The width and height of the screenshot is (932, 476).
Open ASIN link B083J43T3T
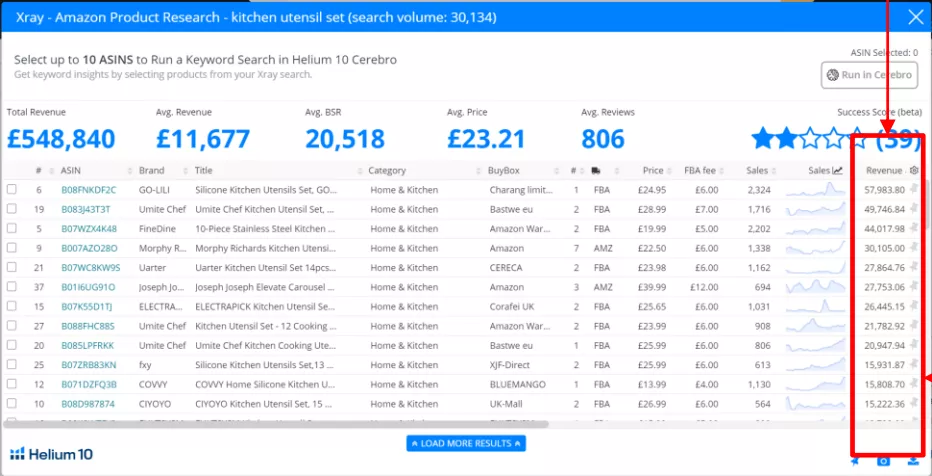click(x=86, y=209)
